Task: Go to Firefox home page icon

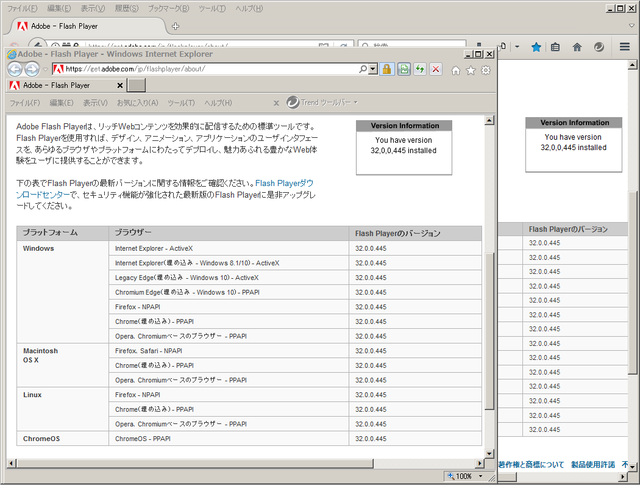Action: tap(577, 47)
